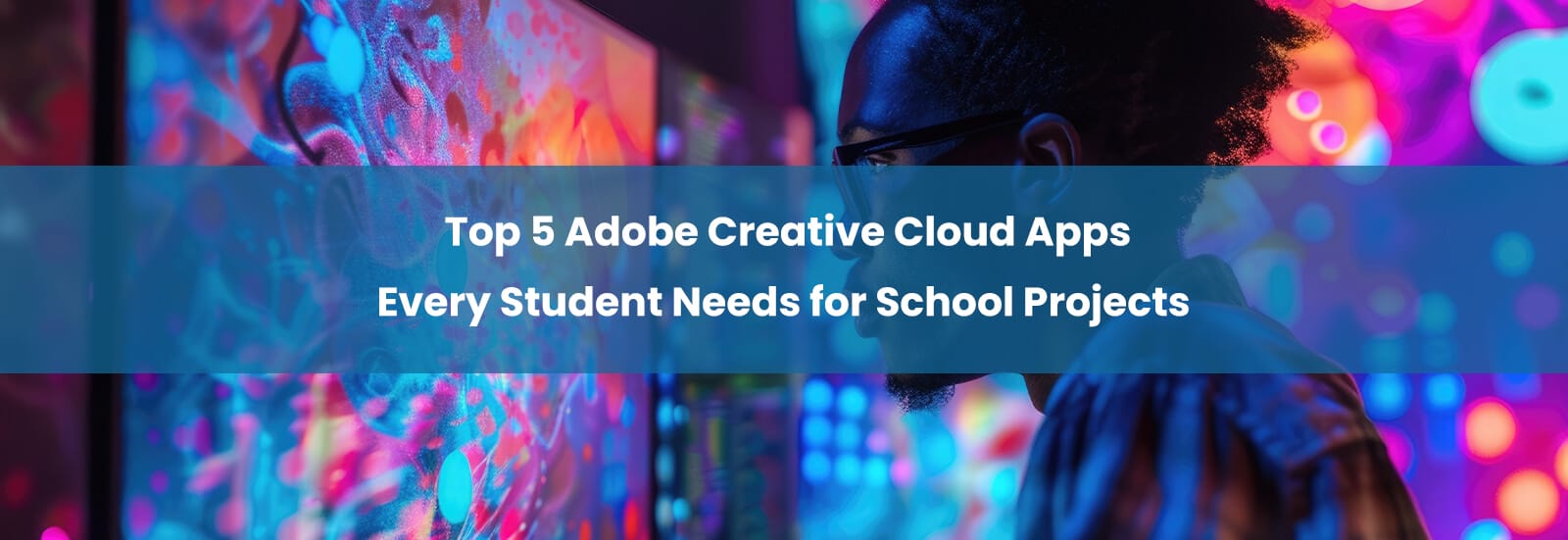Screen dimensions: 1568x540
Task: Click the word "Creative" in the headline
Action: (781, 232)
